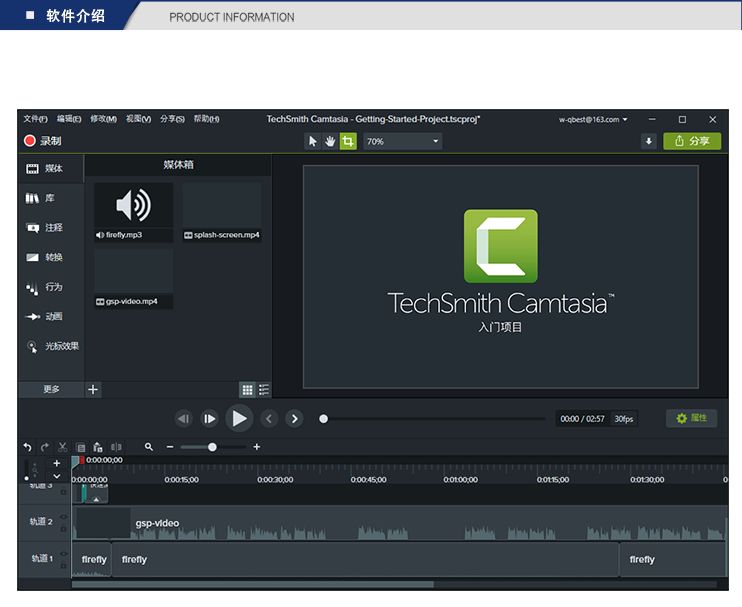Open the 文件(F) menu
The image size is (742, 607).
(x=35, y=119)
